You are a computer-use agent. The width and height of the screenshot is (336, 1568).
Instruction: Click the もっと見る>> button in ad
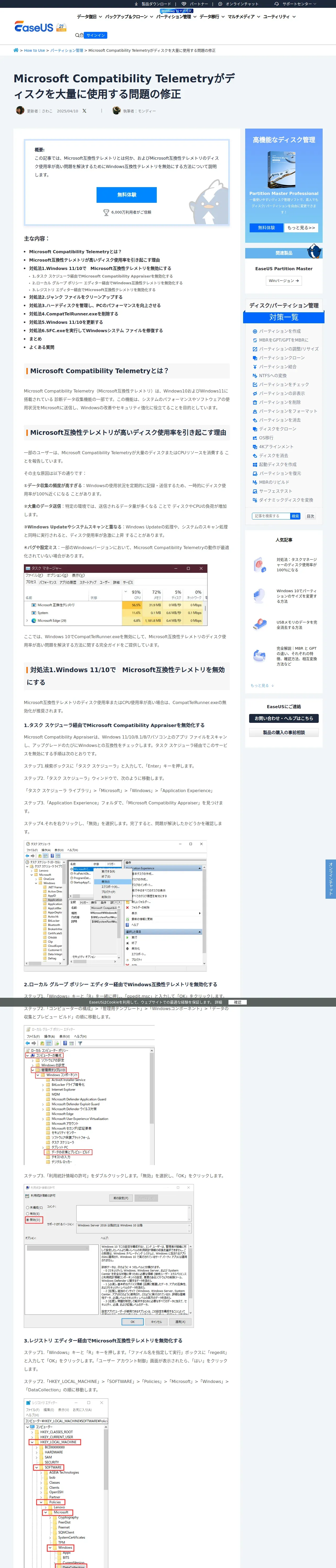(301, 228)
